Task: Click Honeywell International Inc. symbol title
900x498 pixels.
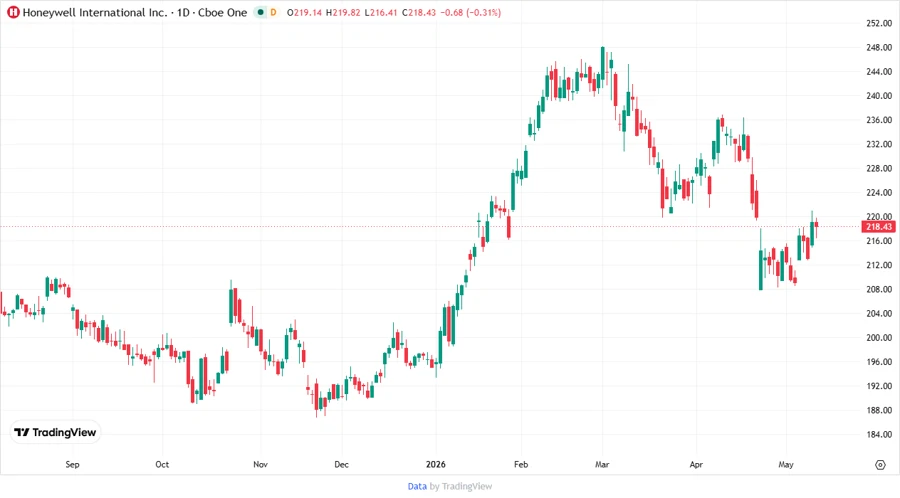Action: (x=95, y=12)
